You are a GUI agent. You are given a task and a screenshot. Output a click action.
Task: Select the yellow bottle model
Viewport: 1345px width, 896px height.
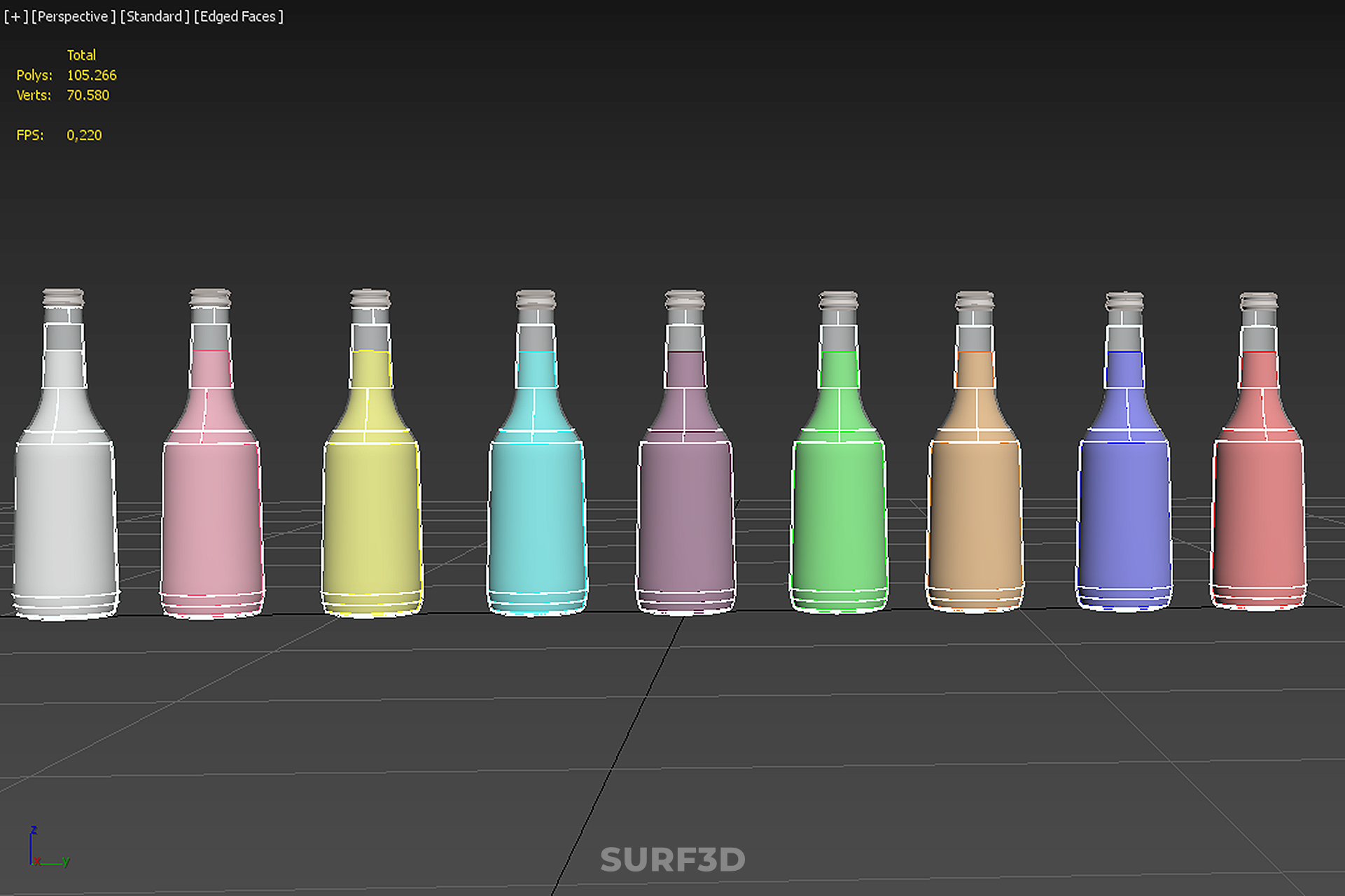click(x=371, y=518)
